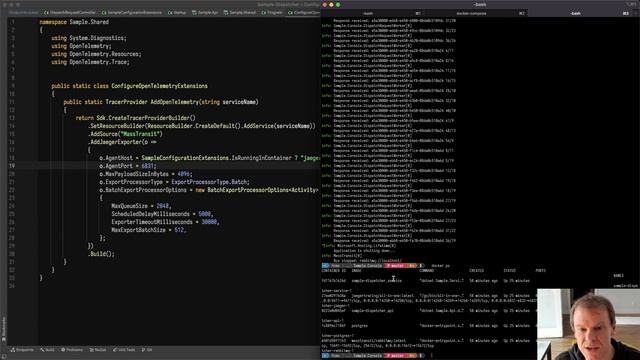
Task: Click line number 19 in gutter
Action: coord(12,166)
